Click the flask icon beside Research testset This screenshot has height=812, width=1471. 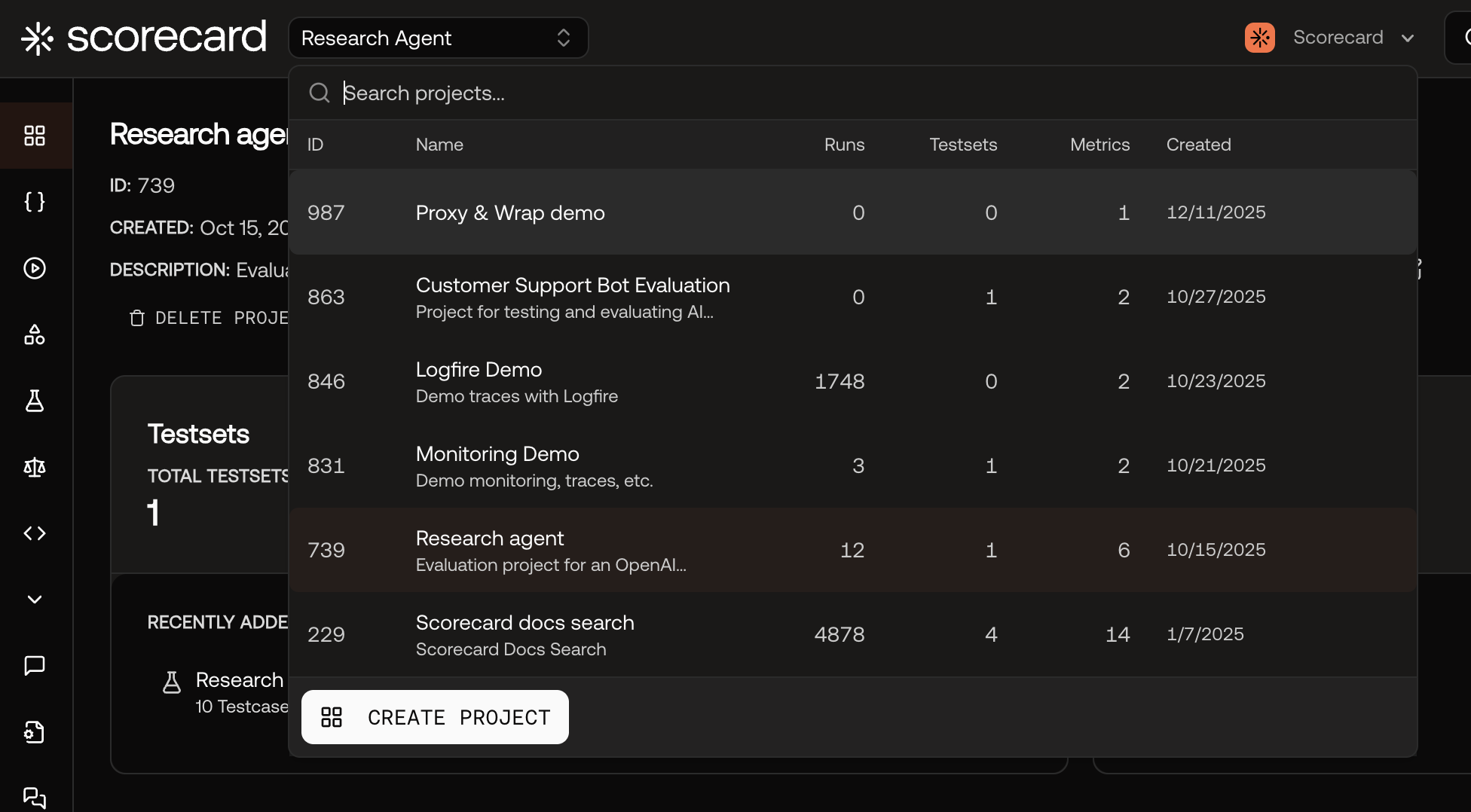172,682
